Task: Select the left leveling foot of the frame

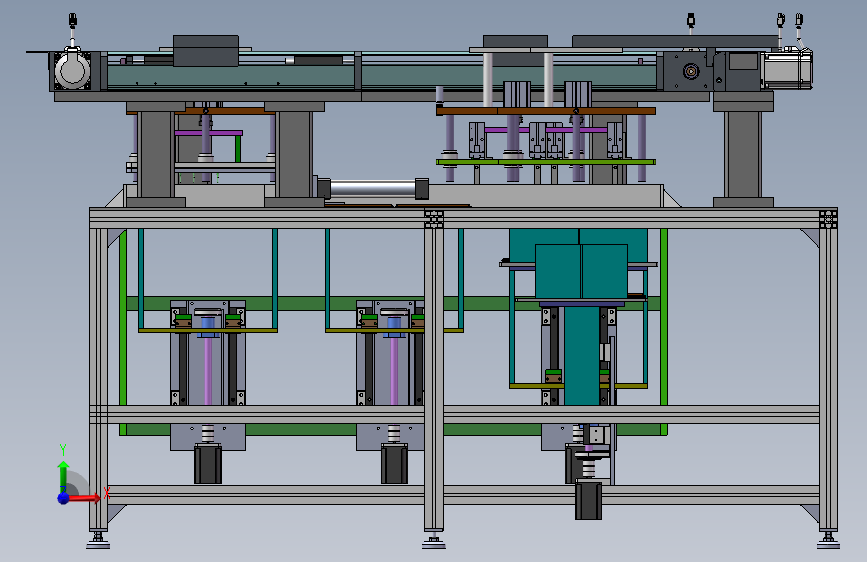Action: tap(98, 541)
